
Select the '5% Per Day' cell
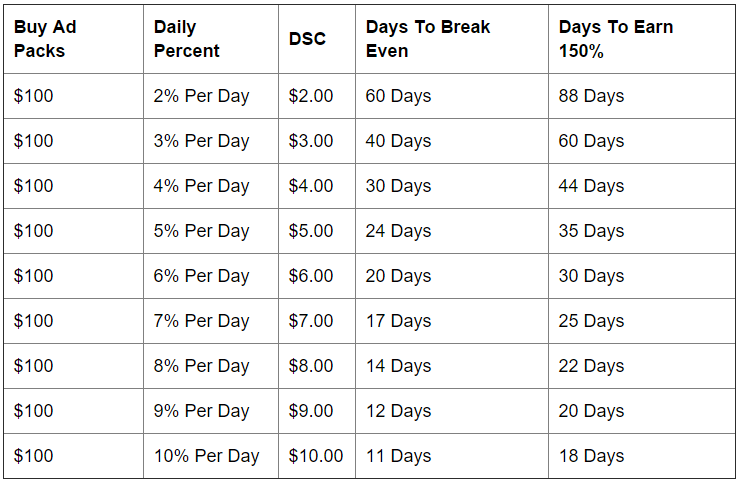[x=201, y=231]
